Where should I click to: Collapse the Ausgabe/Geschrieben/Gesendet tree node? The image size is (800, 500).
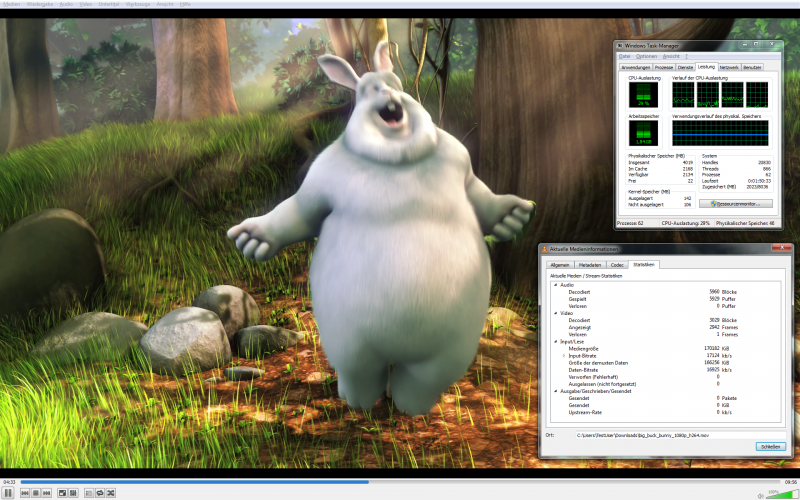tap(556, 391)
